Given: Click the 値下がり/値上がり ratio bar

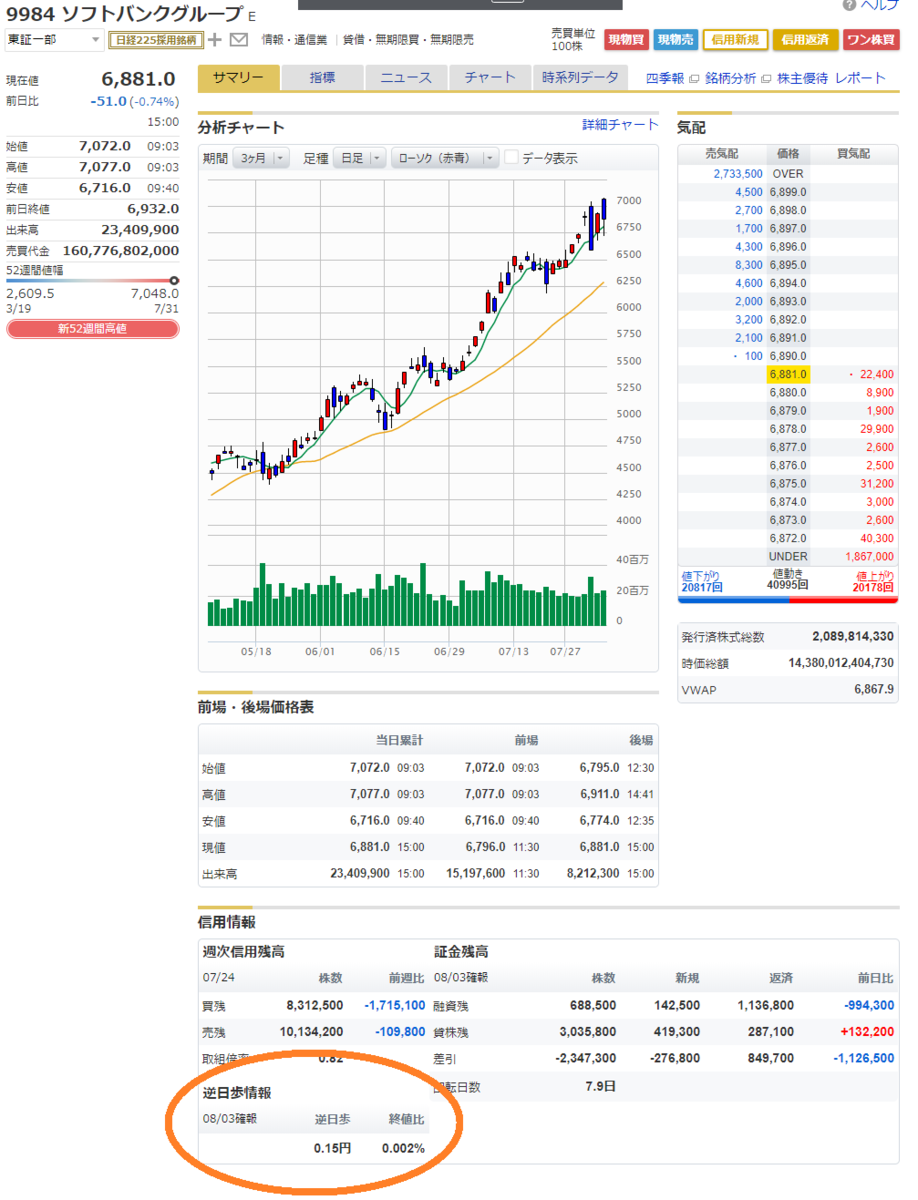Looking at the screenshot, I should [788, 599].
